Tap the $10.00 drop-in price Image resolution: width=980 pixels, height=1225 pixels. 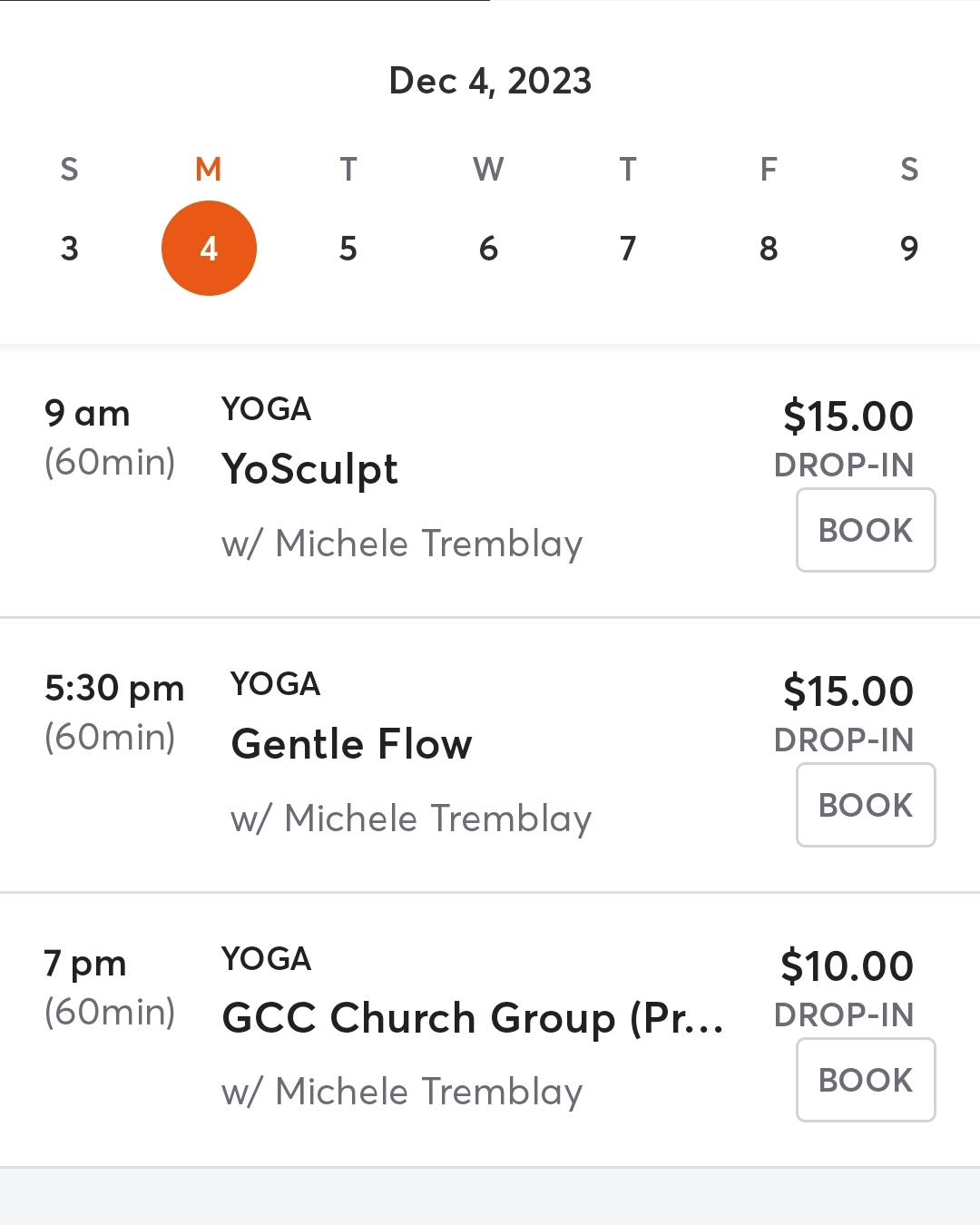[847, 966]
